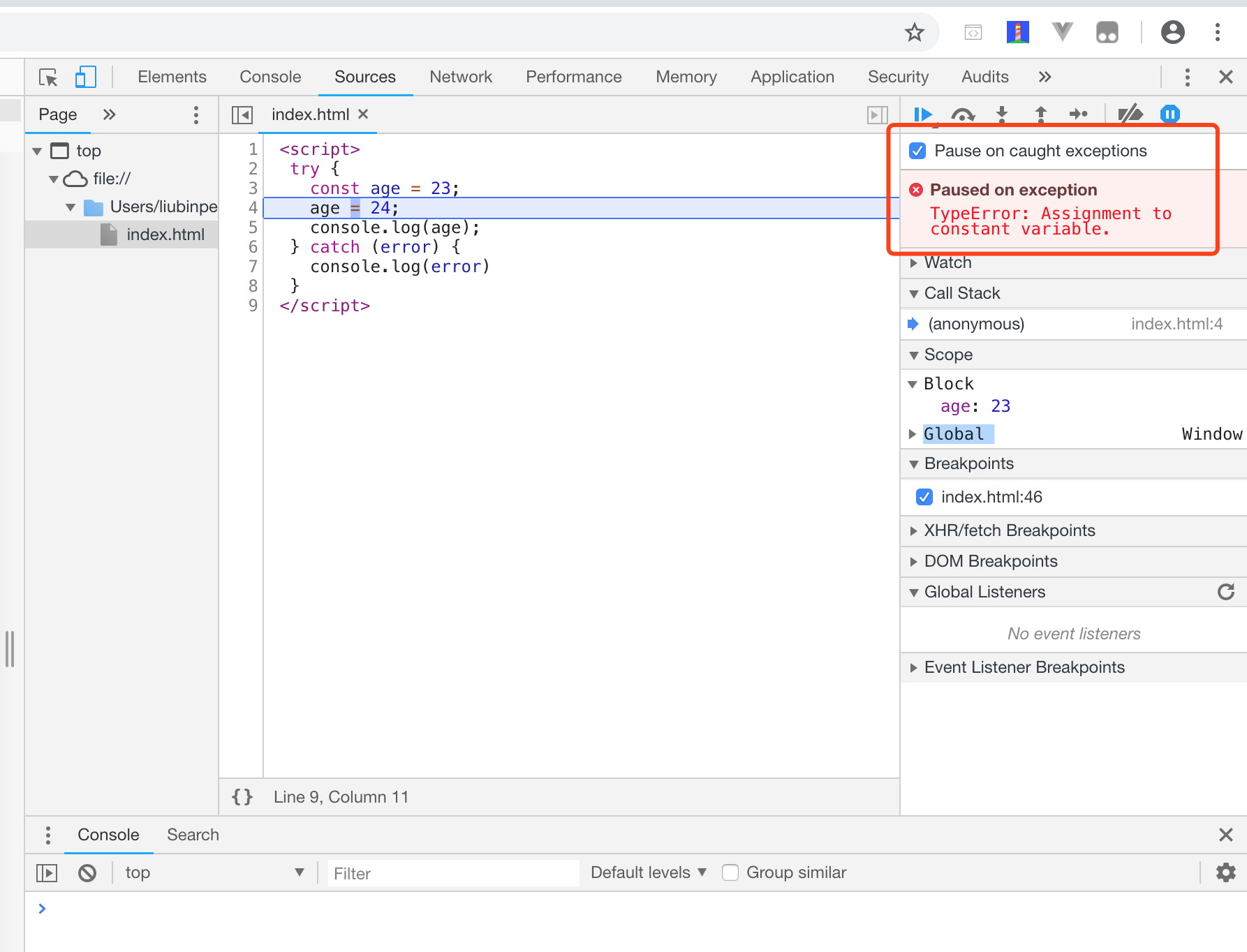Open the Network tab
This screenshot has width=1247, height=952.
pos(461,77)
